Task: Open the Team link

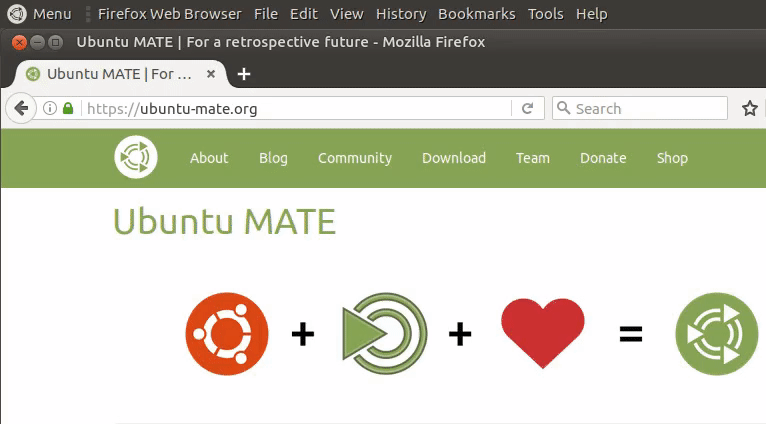Action: point(532,158)
